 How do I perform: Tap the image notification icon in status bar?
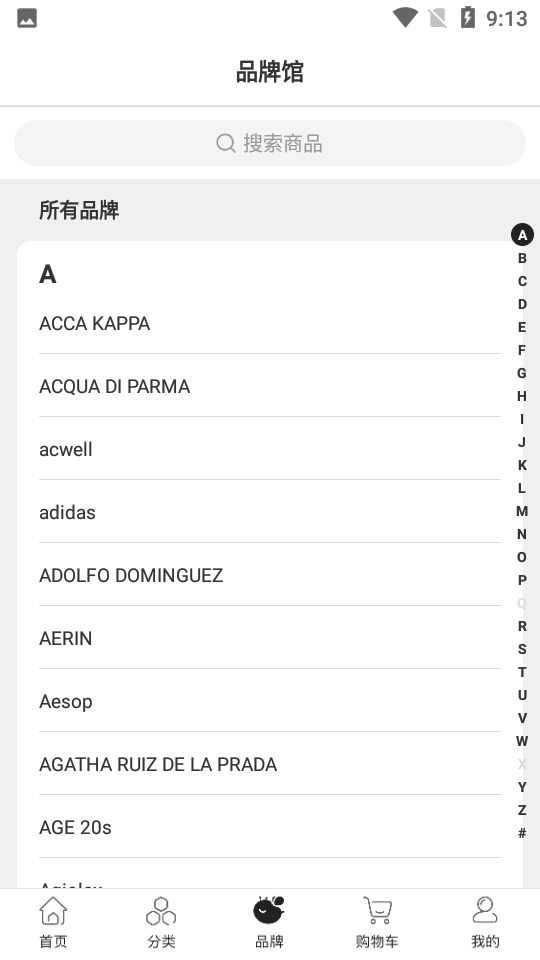pyautogui.click(x=27, y=18)
